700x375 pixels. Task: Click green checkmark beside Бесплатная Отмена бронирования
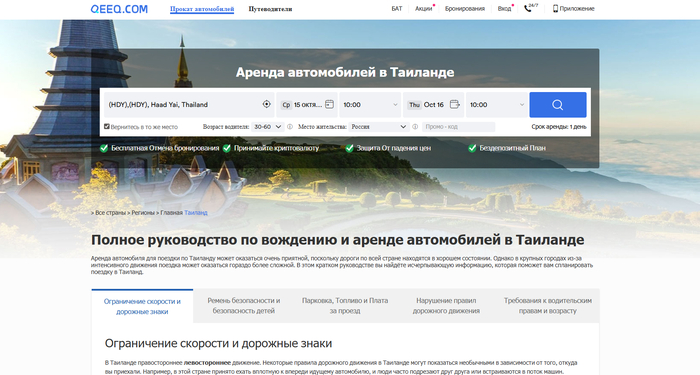coord(104,148)
